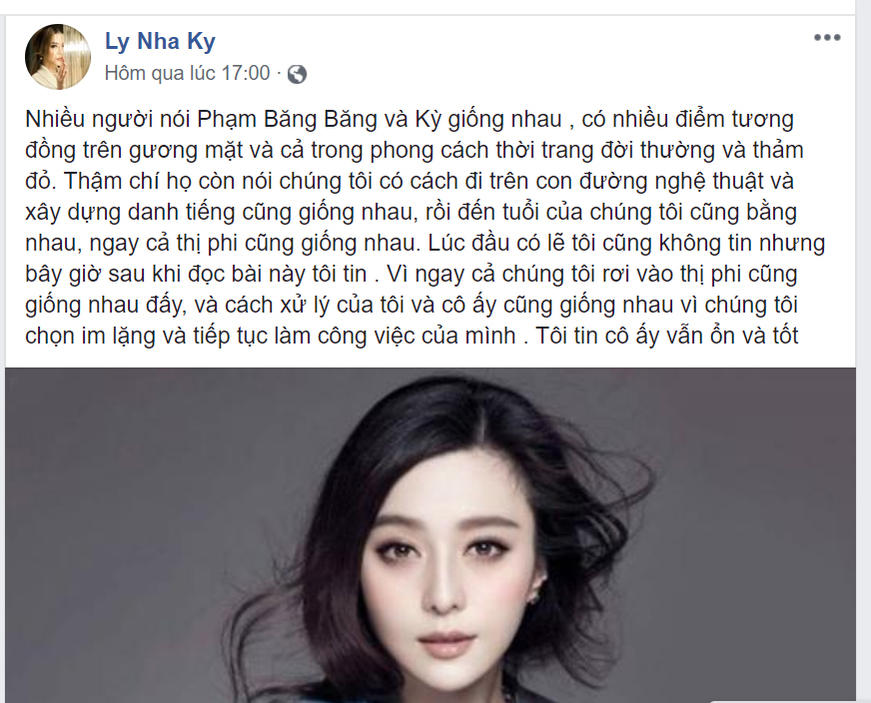
Task: Open Ly Nha Ky's round profile picture
Action: 58,57
